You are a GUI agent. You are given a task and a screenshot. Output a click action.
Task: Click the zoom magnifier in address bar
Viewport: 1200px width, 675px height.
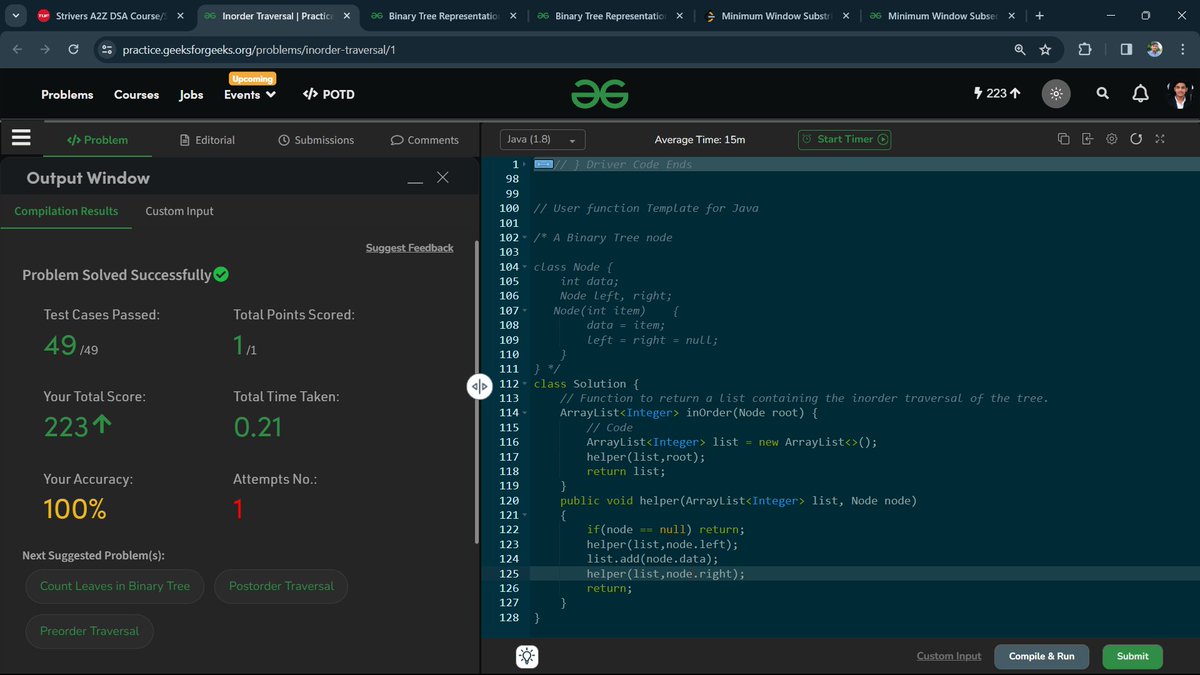click(1019, 49)
